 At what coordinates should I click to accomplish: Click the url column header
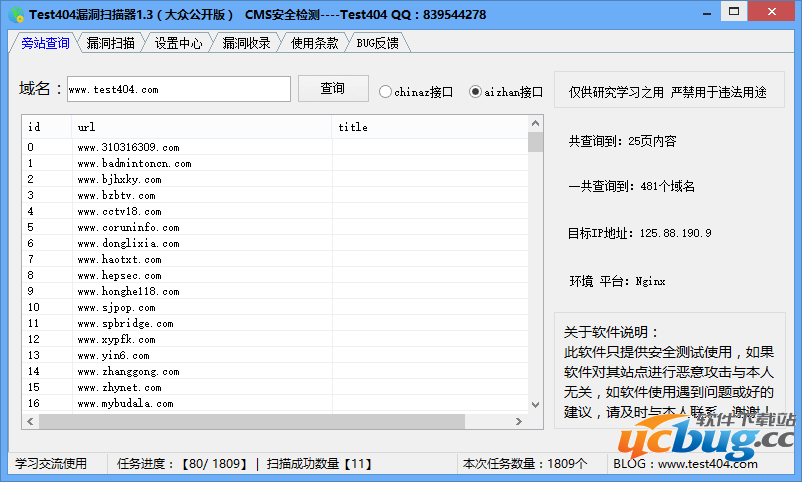tap(200, 127)
